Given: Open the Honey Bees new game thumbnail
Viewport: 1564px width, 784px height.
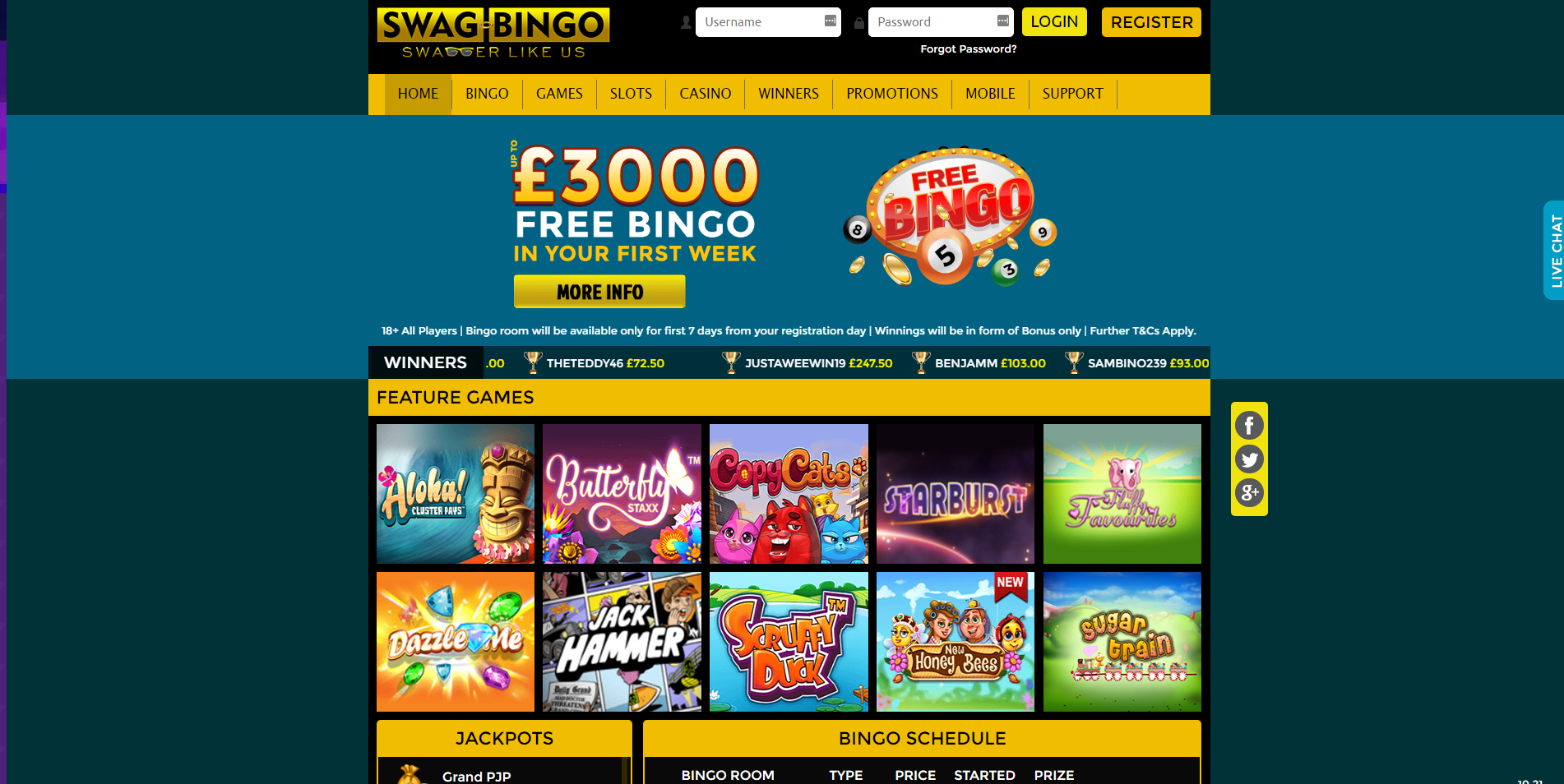Looking at the screenshot, I should (x=956, y=642).
